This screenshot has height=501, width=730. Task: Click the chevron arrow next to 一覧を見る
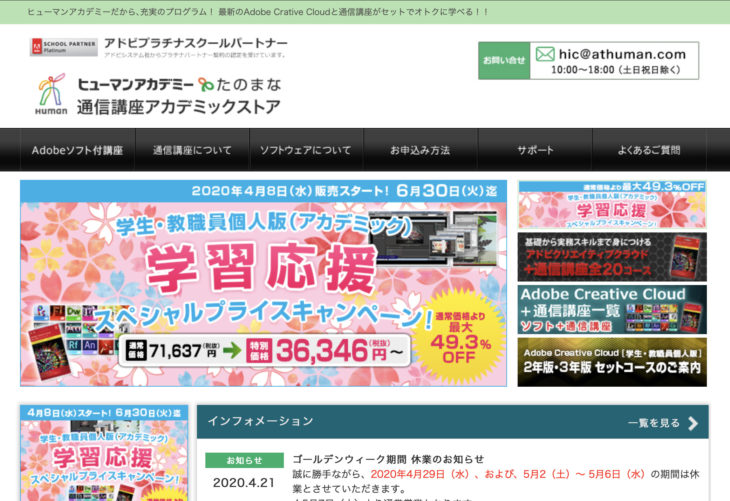tap(693, 423)
